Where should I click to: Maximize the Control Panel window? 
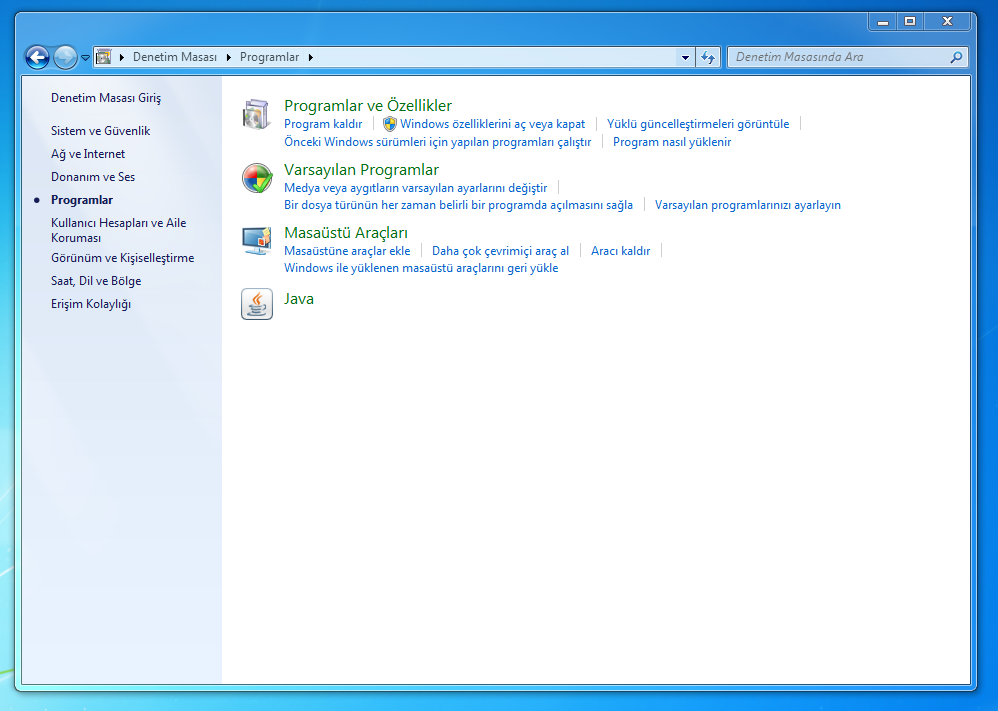pyautogui.click(x=910, y=22)
